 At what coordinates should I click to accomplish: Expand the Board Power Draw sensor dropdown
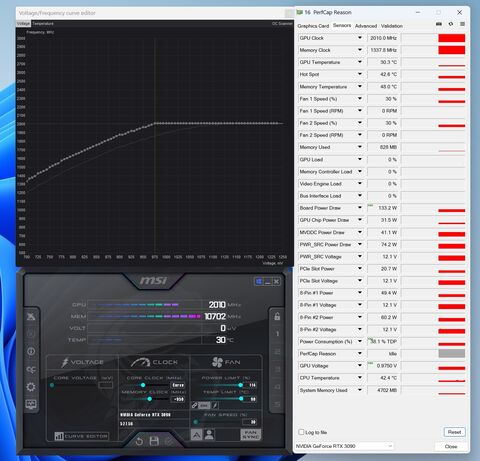coord(360,208)
